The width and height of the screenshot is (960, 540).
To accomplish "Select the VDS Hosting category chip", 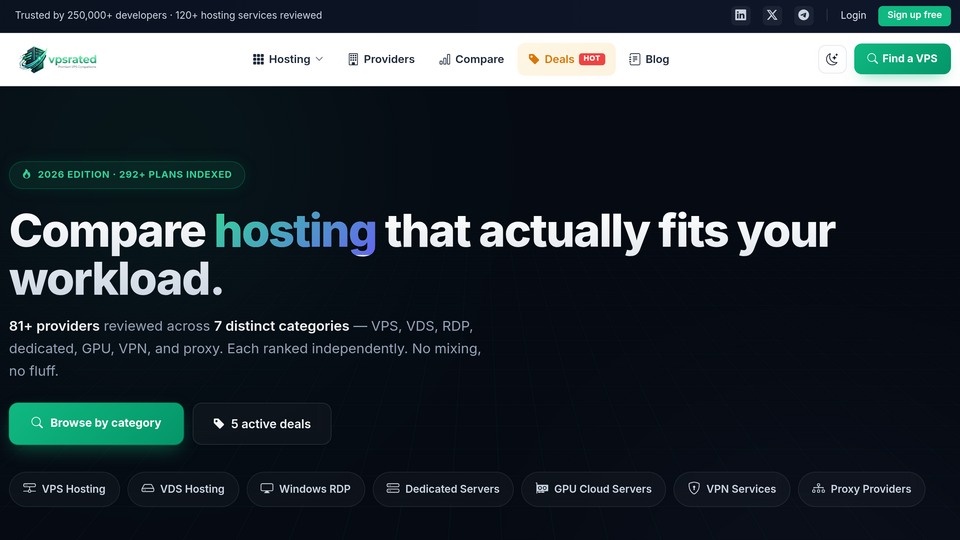I will point(183,489).
